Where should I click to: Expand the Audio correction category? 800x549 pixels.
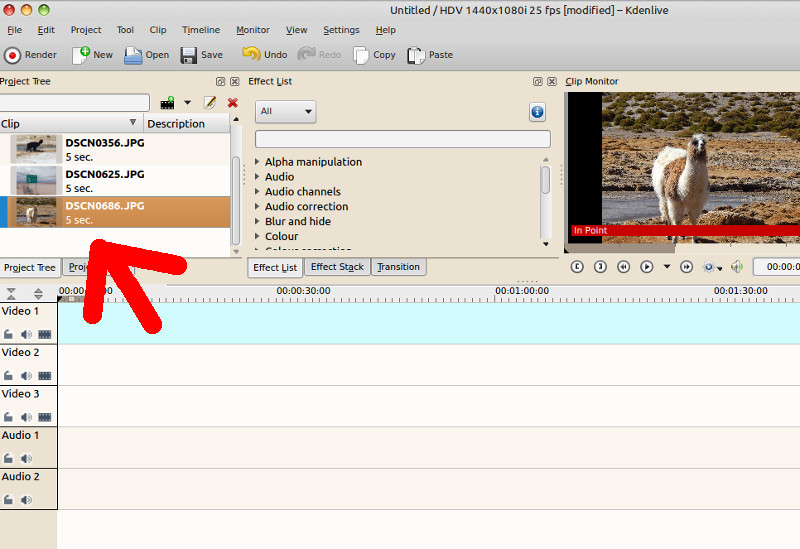point(257,206)
